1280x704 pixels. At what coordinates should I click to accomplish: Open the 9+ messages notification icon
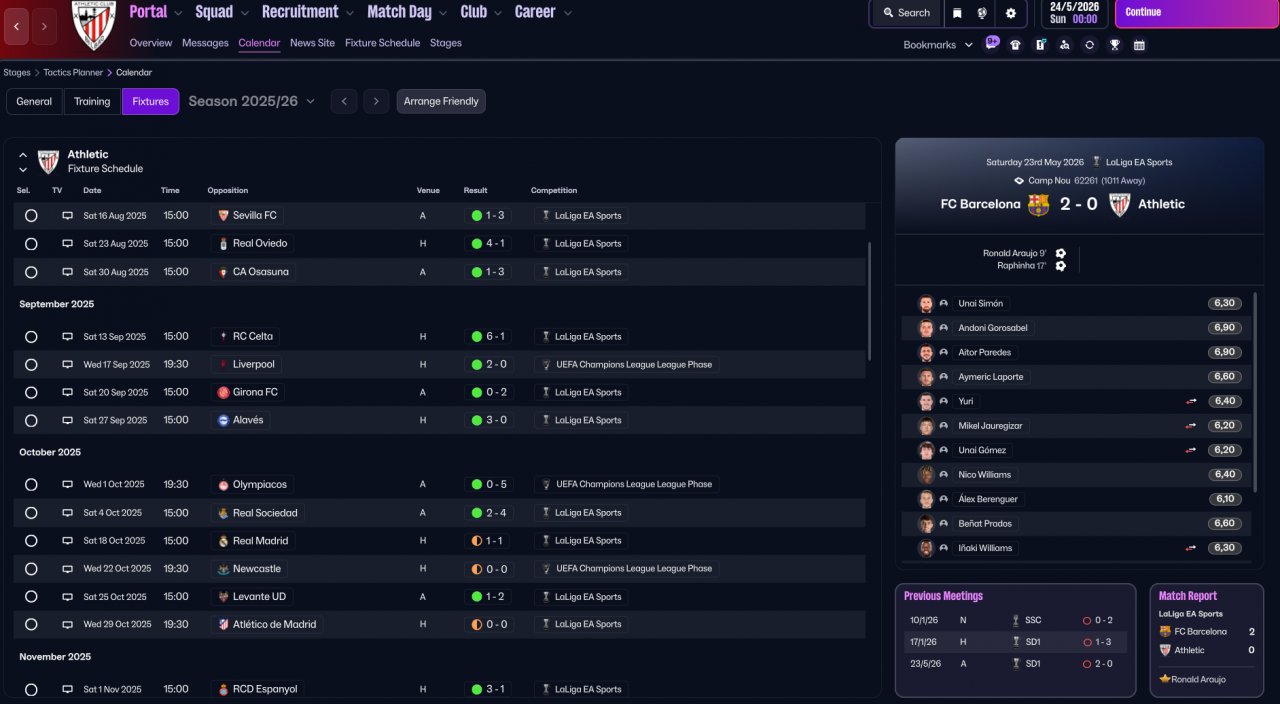click(x=992, y=43)
